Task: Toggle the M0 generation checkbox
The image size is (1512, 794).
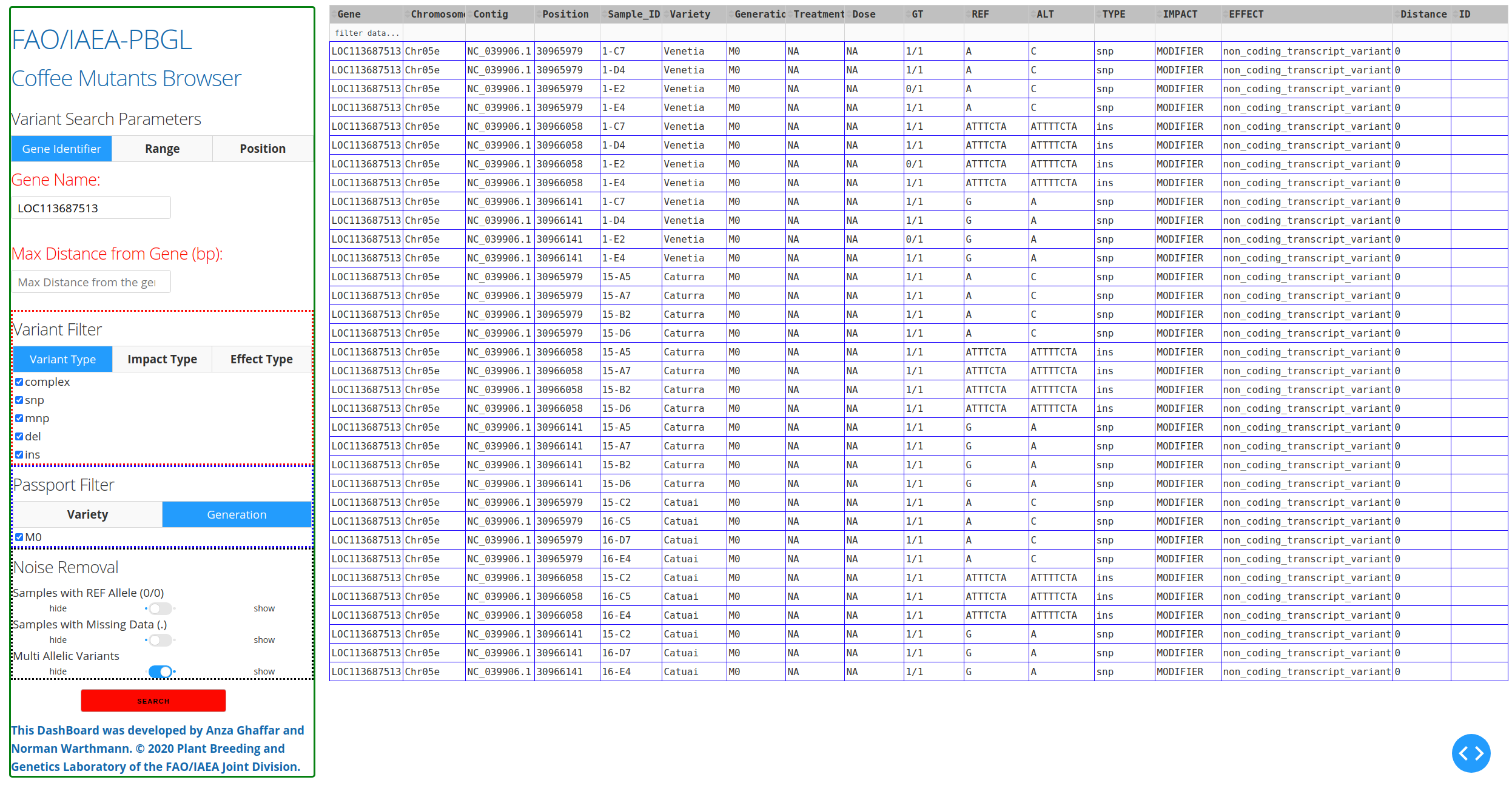Action: coord(19,537)
